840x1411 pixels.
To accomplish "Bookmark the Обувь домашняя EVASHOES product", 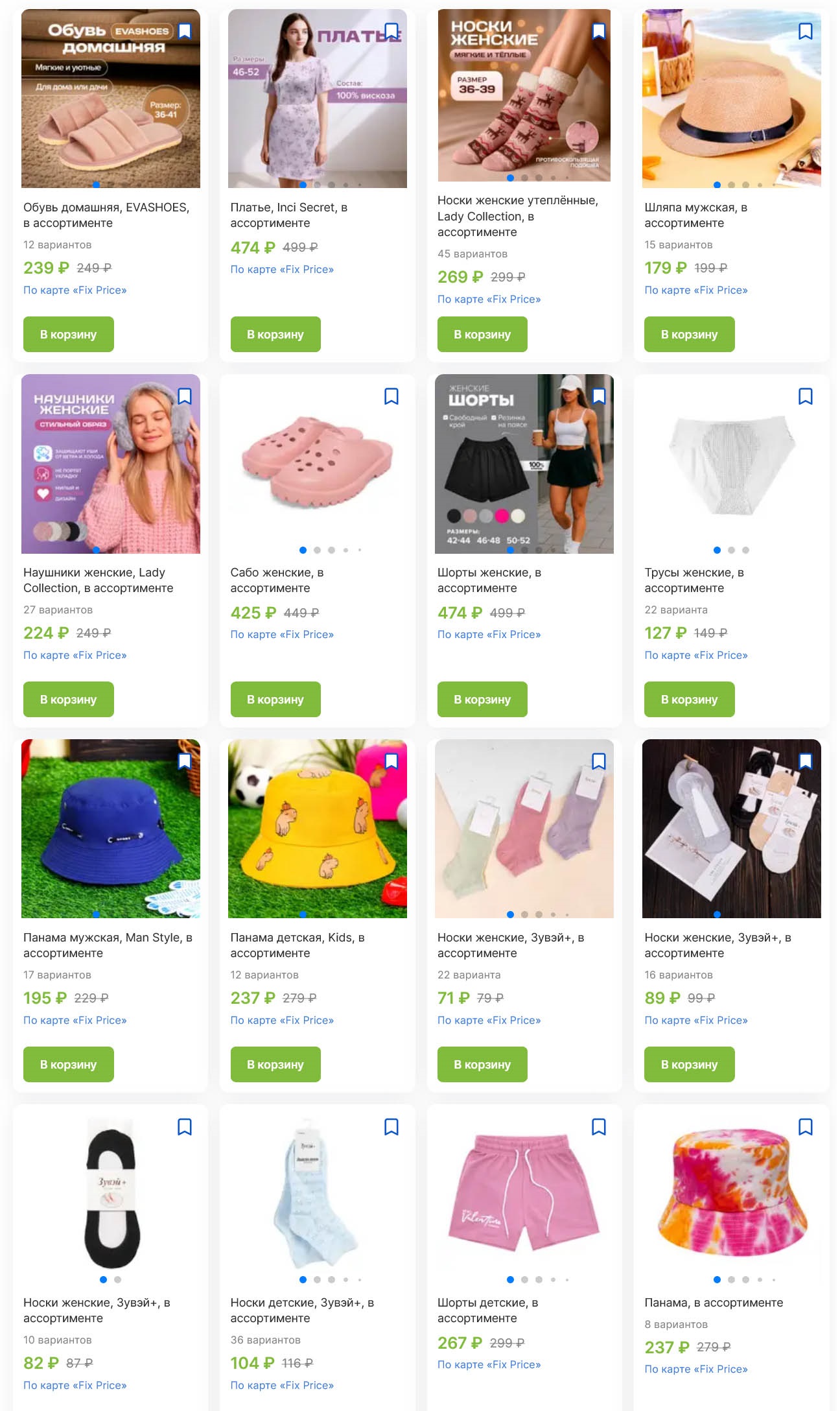I will click(185, 31).
